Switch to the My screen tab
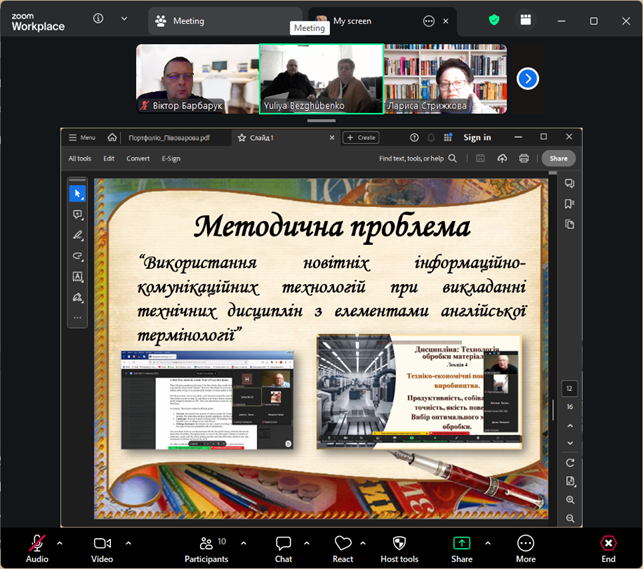Viewport: 643px width, 569px height. [x=352, y=21]
